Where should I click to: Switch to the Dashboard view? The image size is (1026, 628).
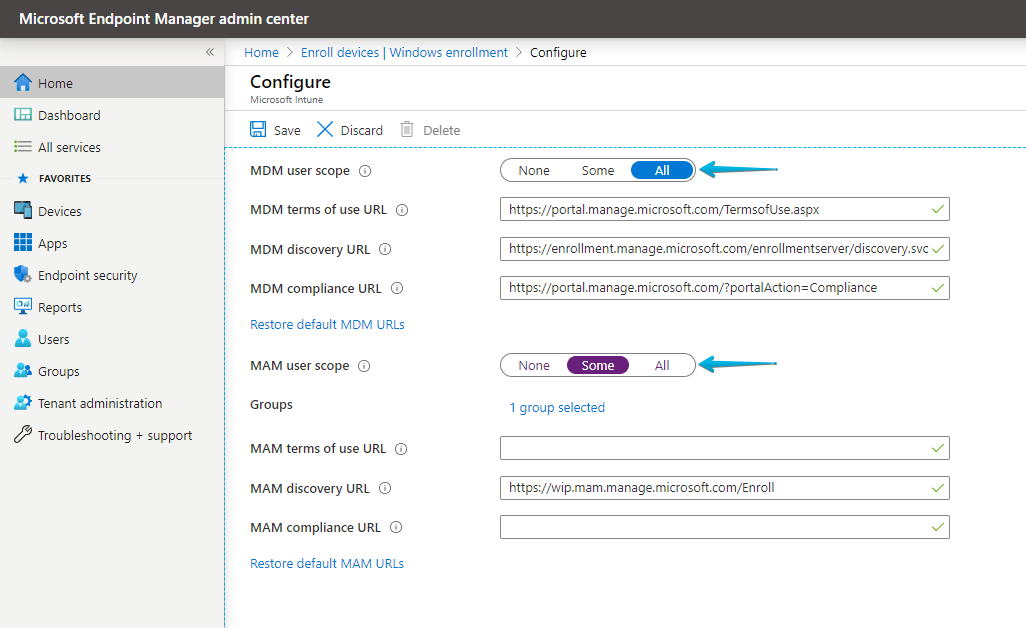click(x=70, y=114)
